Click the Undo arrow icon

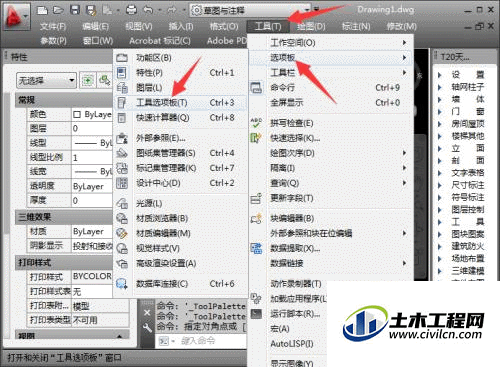(148, 11)
